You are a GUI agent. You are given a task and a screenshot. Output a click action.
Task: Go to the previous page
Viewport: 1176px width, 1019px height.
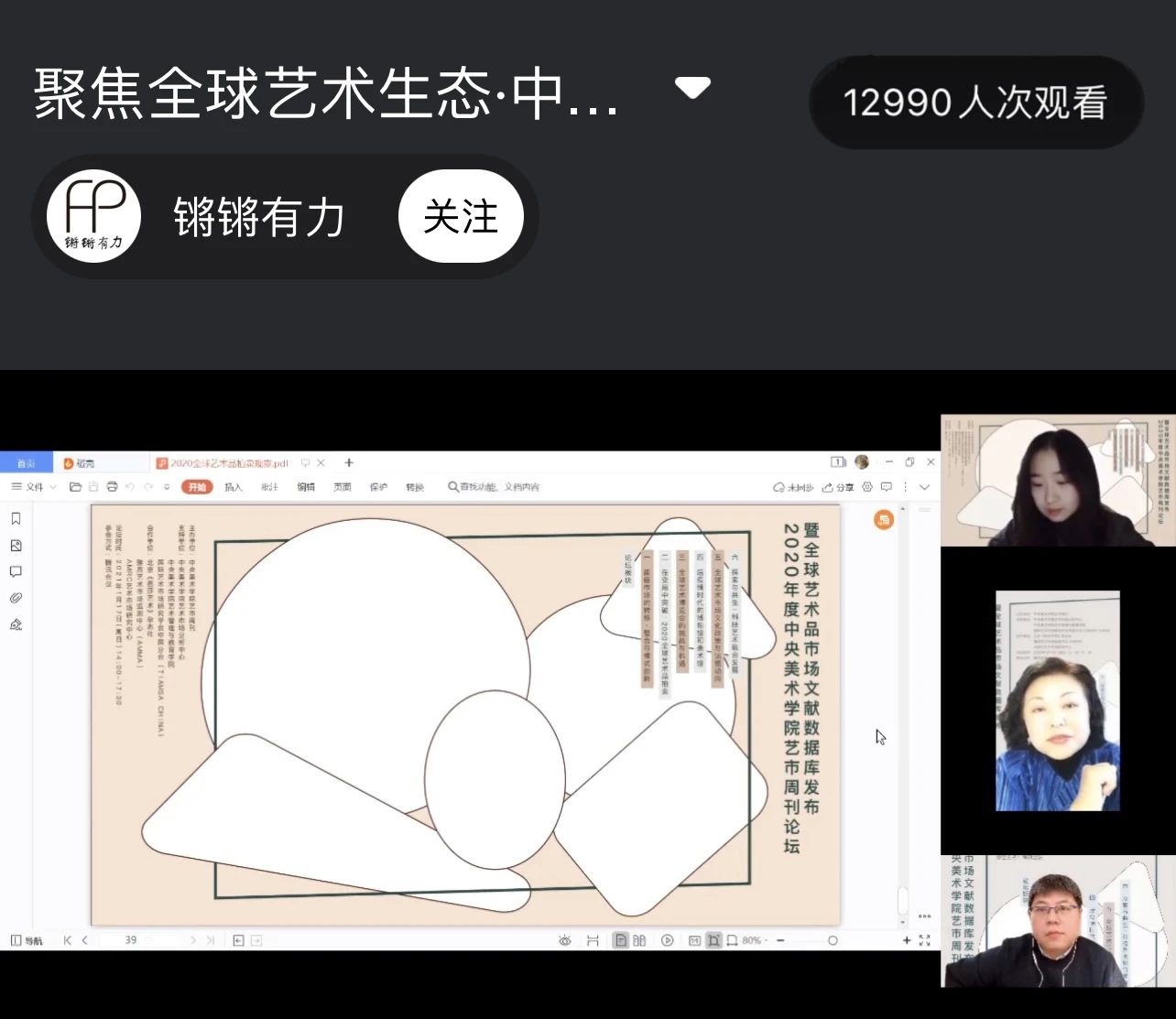tap(84, 940)
